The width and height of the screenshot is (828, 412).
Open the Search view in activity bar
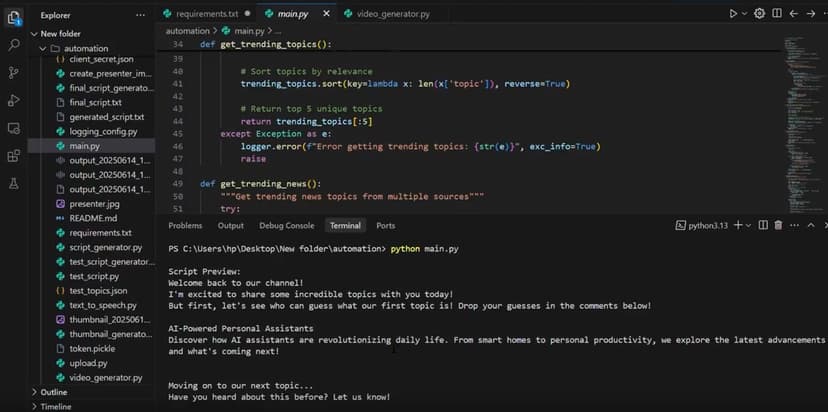[x=14, y=45]
